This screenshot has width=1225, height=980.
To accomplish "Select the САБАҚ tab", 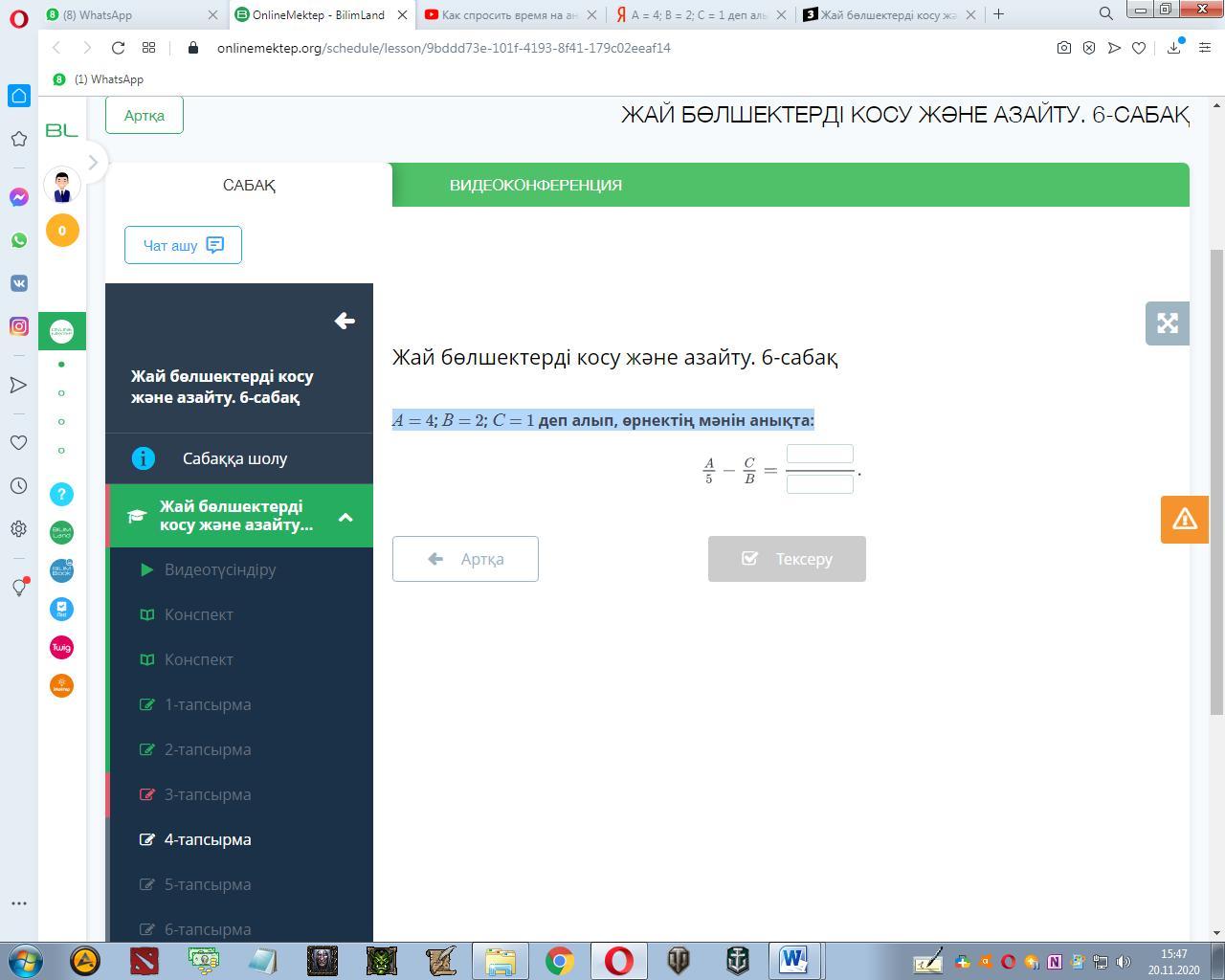I will point(249,185).
